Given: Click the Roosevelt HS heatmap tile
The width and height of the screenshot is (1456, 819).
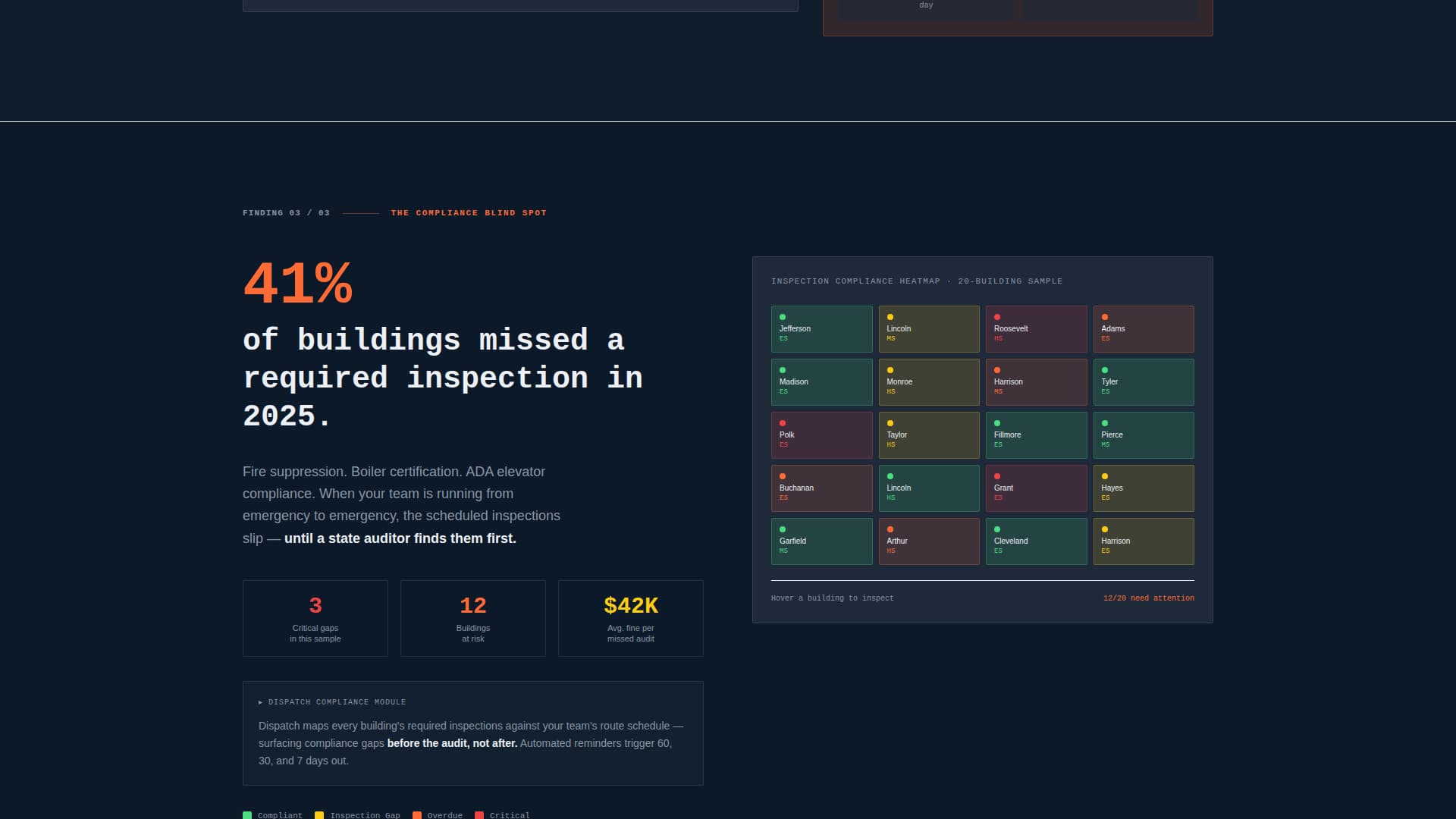Looking at the screenshot, I should coord(1036,329).
